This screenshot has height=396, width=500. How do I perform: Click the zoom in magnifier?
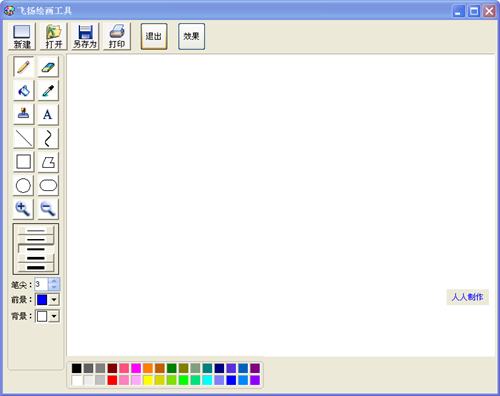(23, 209)
